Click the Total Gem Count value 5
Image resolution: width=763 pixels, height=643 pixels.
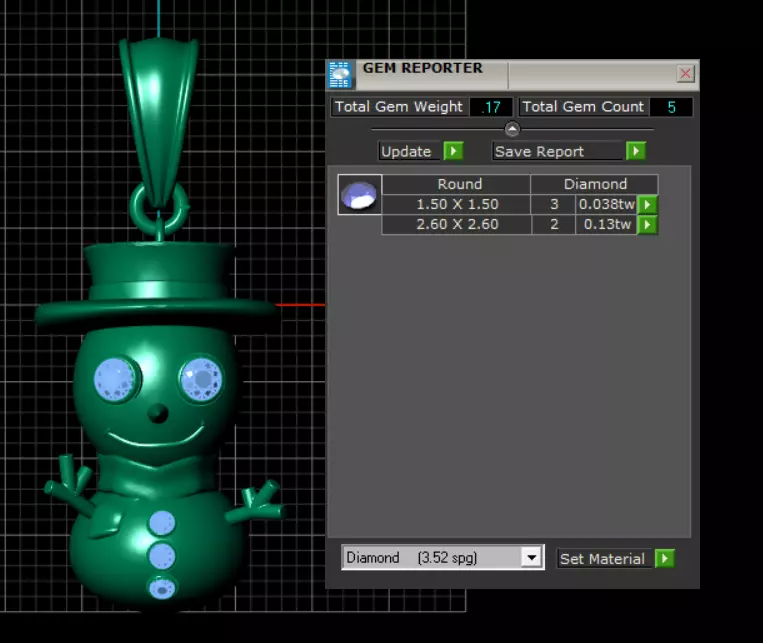click(671, 107)
